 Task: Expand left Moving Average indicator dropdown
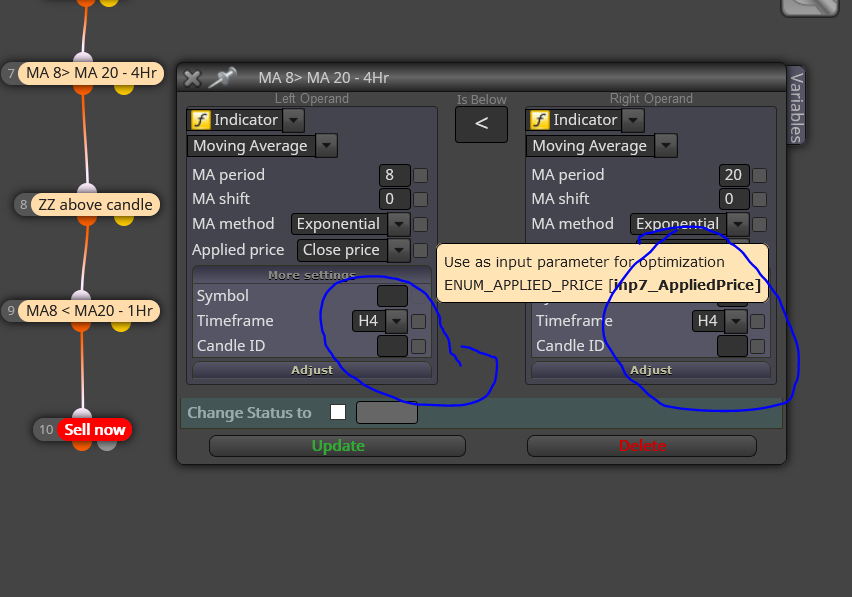pyautogui.click(x=327, y=146)
